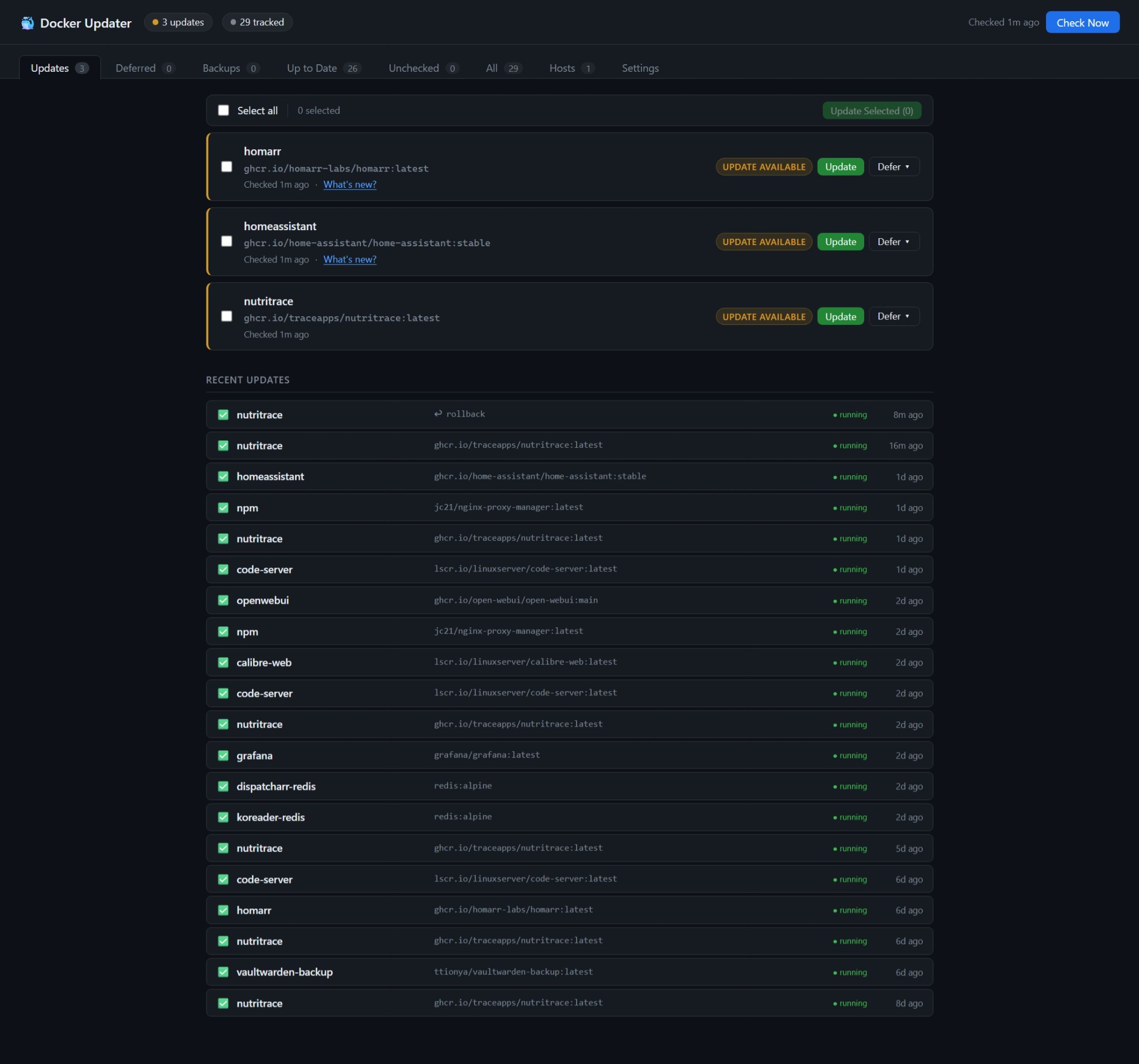Click the green check icon on the grafana row
1139x1064 pixels.
[223, 755]
